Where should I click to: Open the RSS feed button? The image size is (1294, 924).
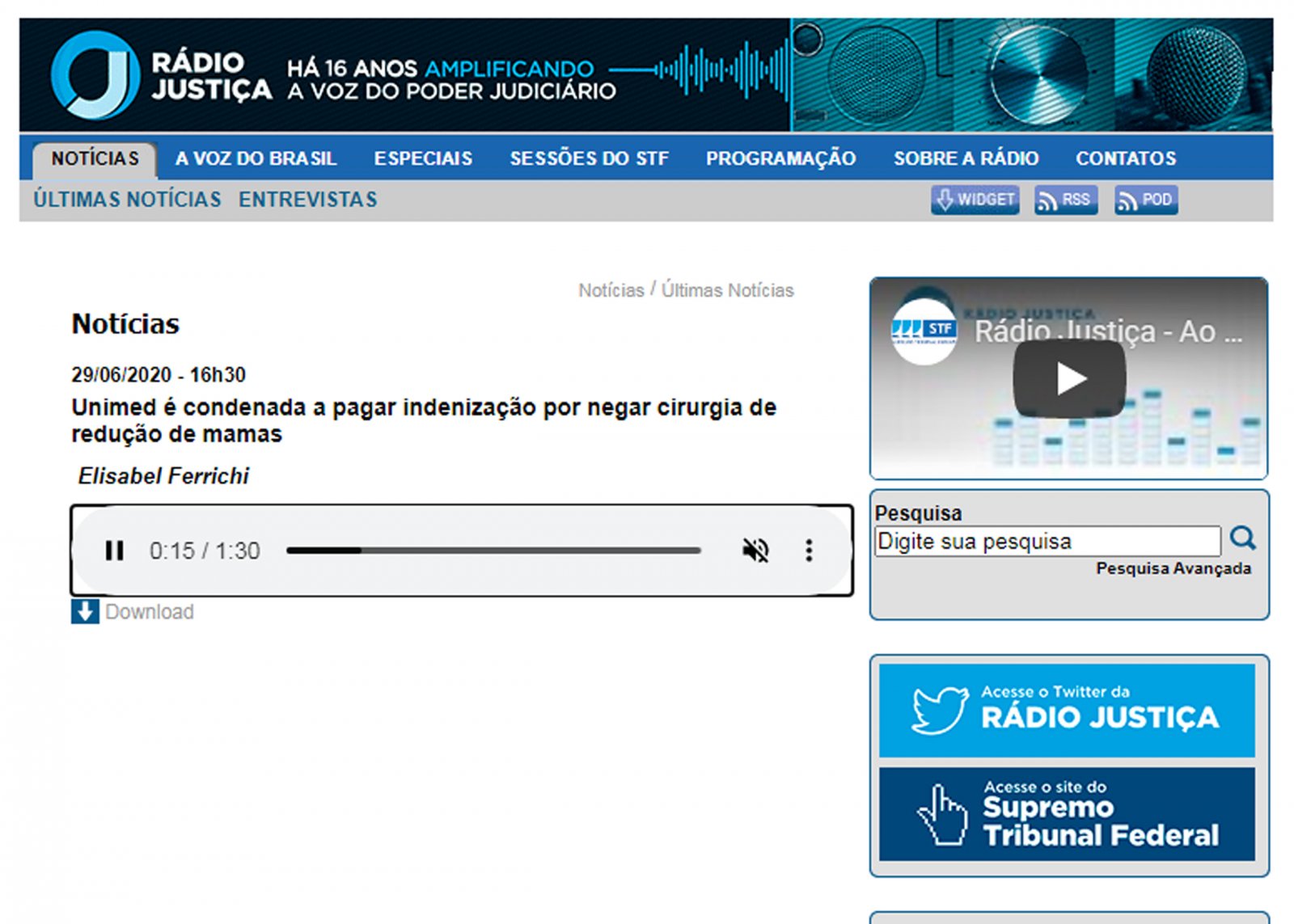tap(1065, 200)
